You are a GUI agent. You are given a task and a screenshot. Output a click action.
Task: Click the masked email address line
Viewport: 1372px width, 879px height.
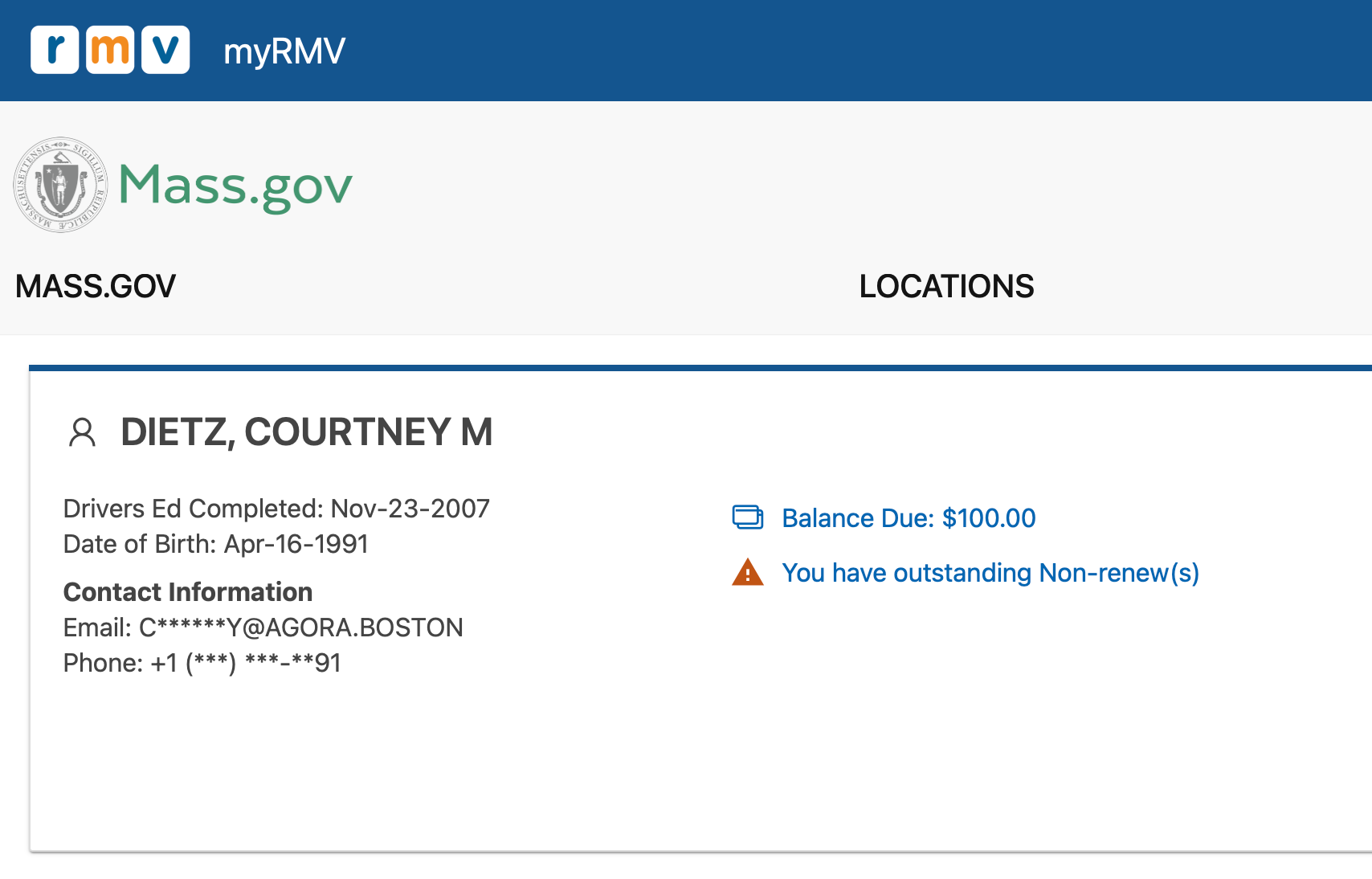pos(263,628)
